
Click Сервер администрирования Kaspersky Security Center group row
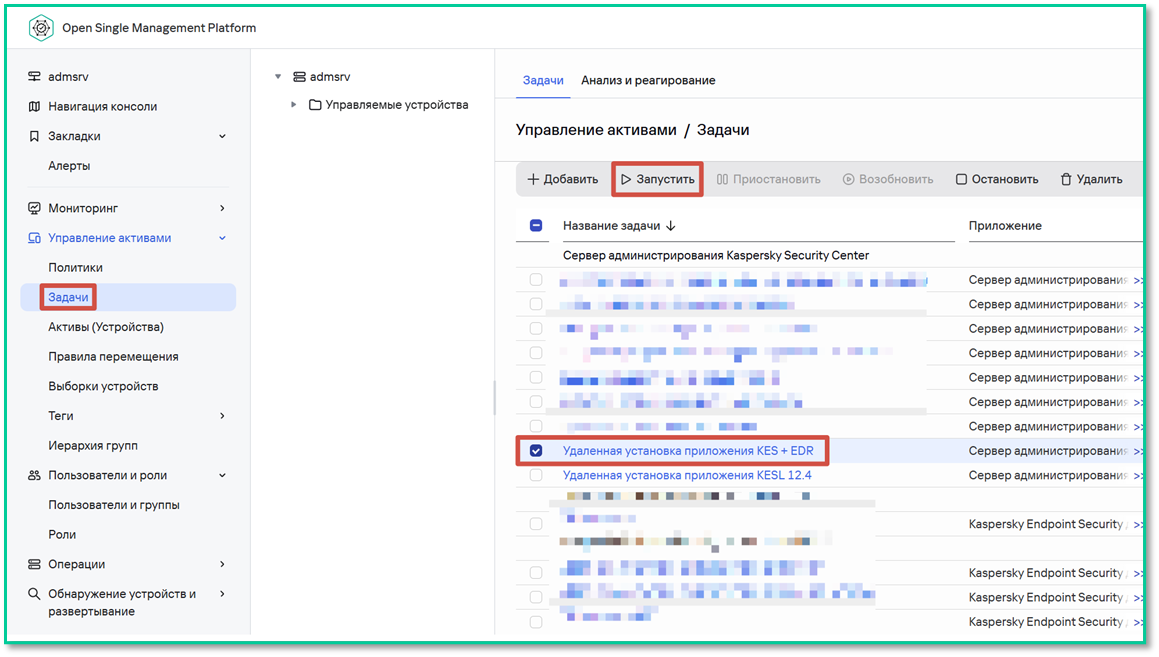[x=716, y=256]
